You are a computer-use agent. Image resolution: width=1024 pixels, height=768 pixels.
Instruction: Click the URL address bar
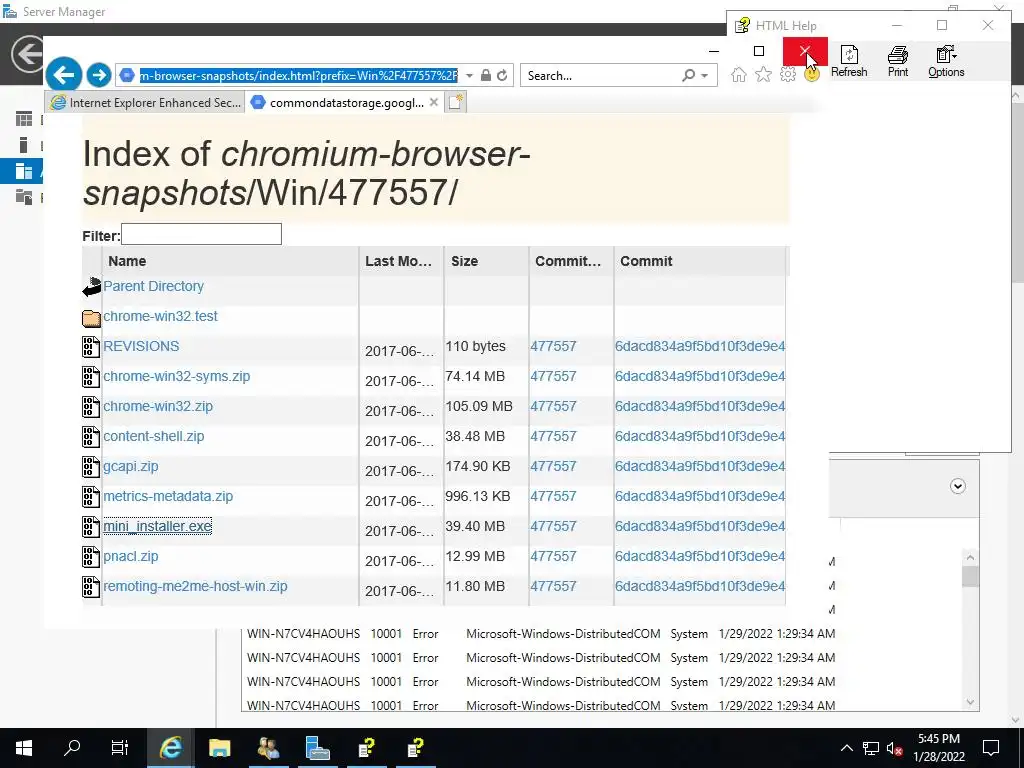coord(298,76)
